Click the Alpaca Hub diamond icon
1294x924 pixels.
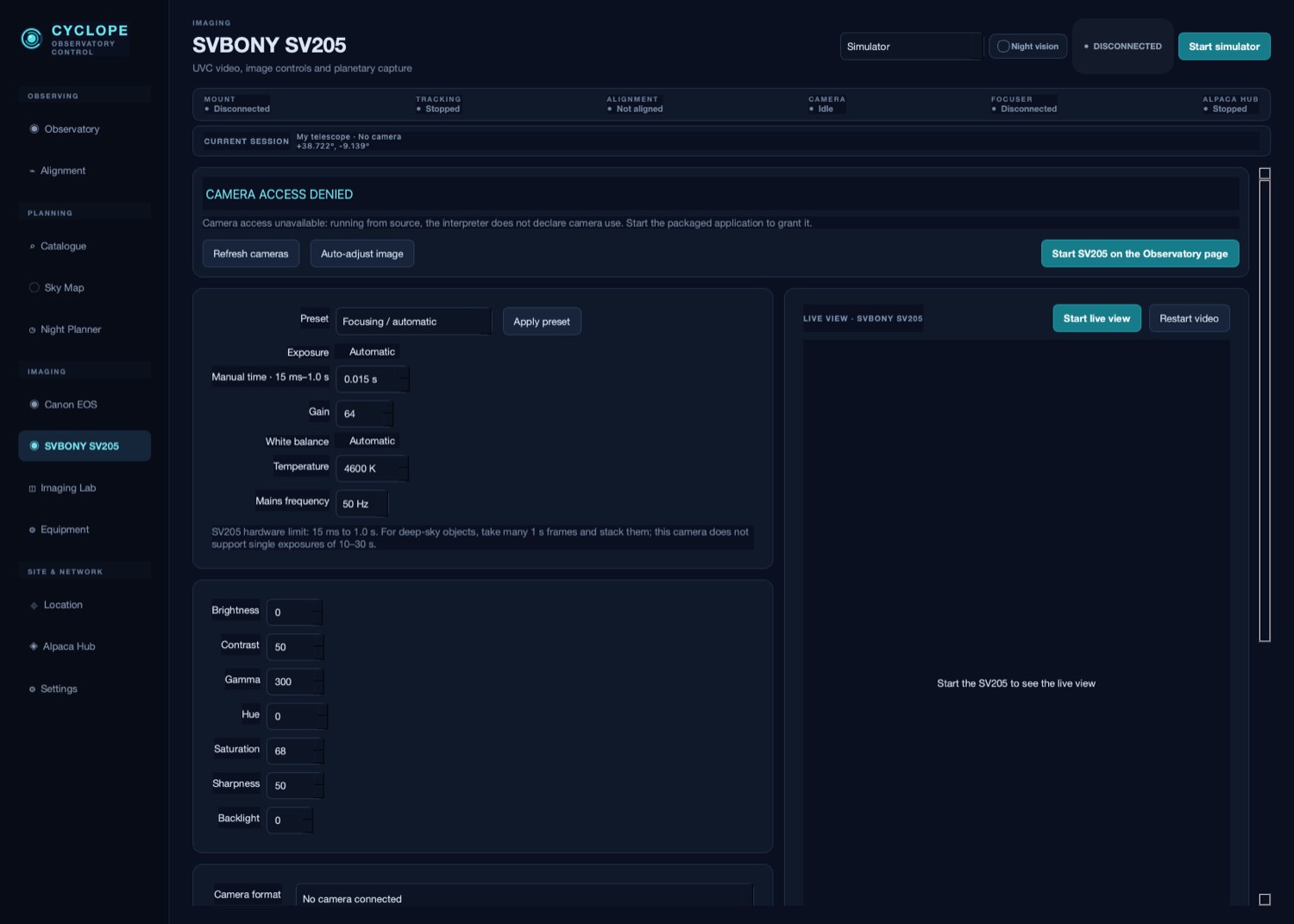click(x=34, y=647)
